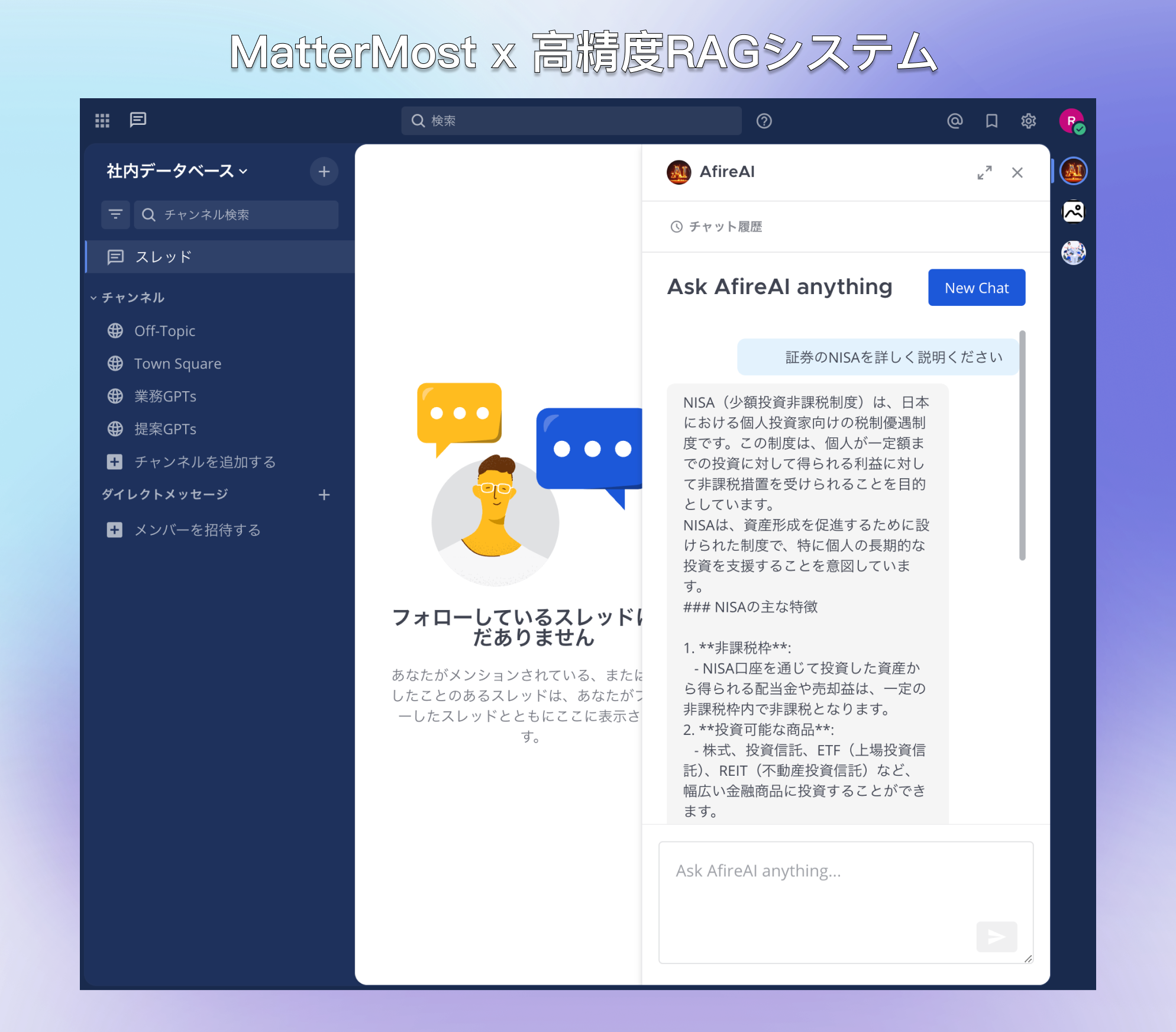Click the text ### NISAの主な特徴
Screen dimensions: 1176x1032
coord(750,607)
